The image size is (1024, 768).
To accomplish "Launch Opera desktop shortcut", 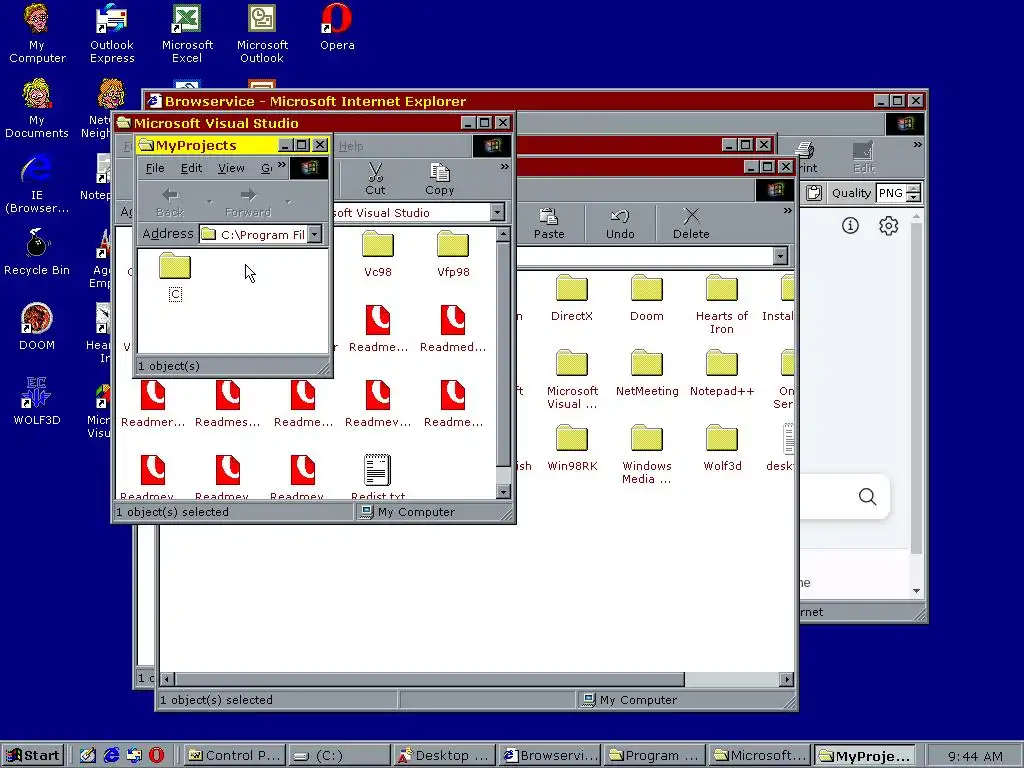I will click(337, 27).
